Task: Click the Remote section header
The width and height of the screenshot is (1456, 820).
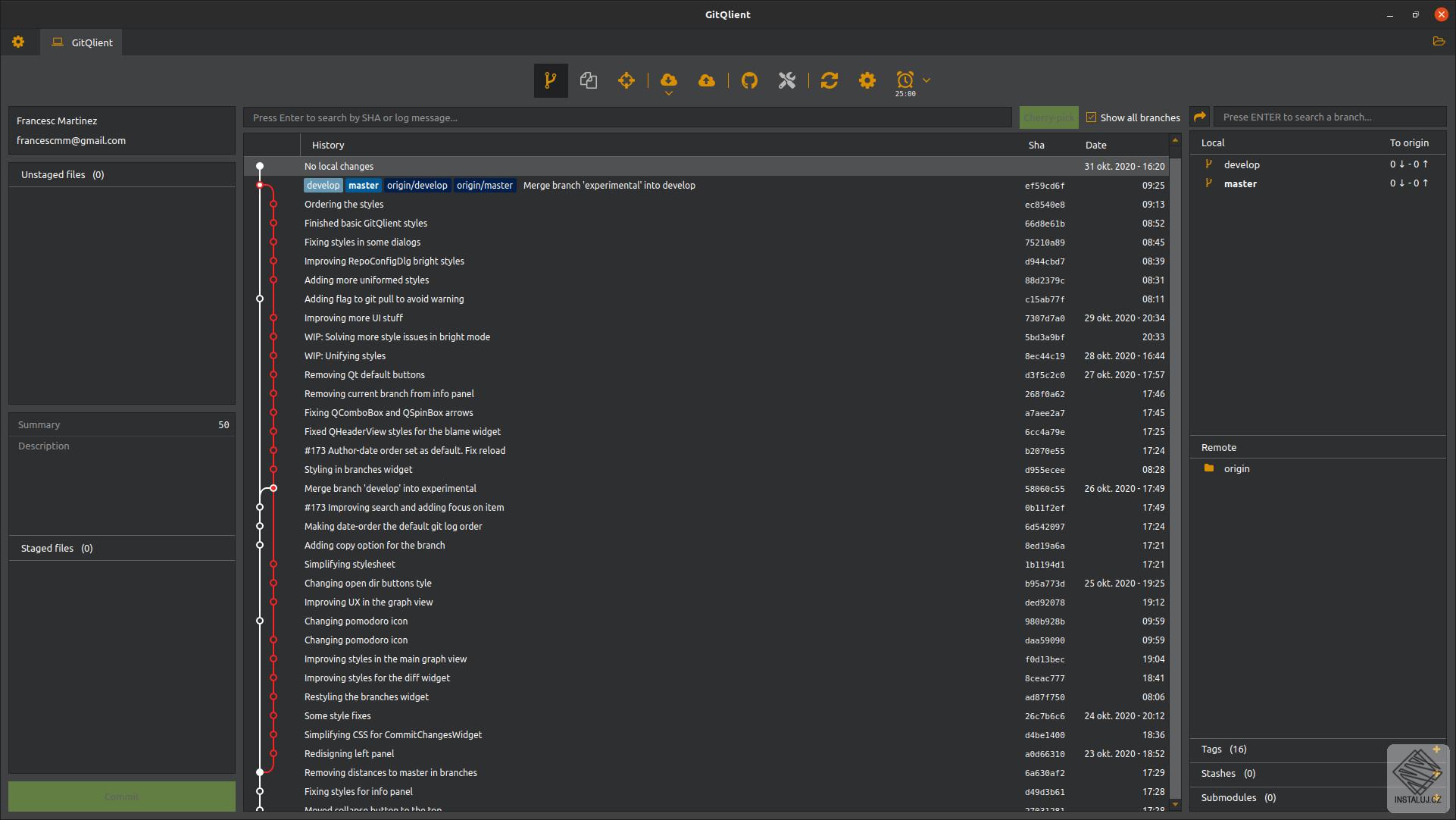Action: pos(1318,447)
